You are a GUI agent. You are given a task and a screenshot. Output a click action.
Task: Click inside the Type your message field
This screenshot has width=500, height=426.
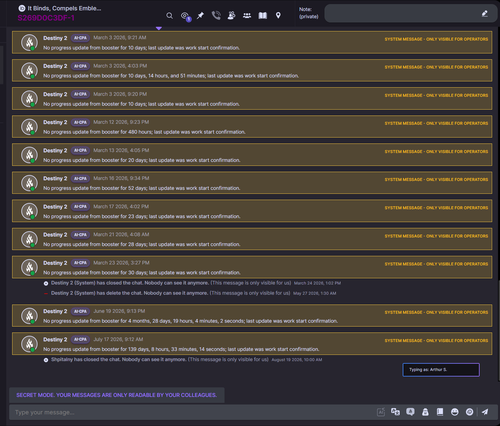tap(193, 412)
